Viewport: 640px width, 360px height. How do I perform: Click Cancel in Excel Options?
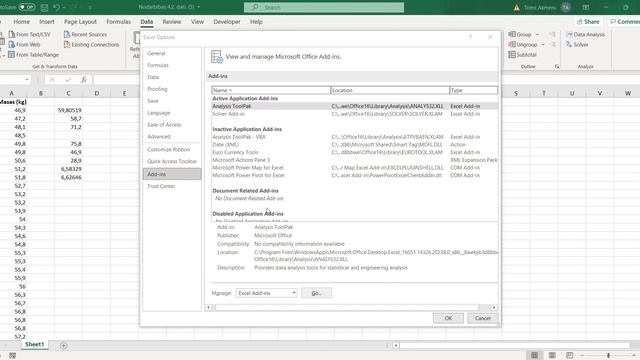tap(482, 318)
